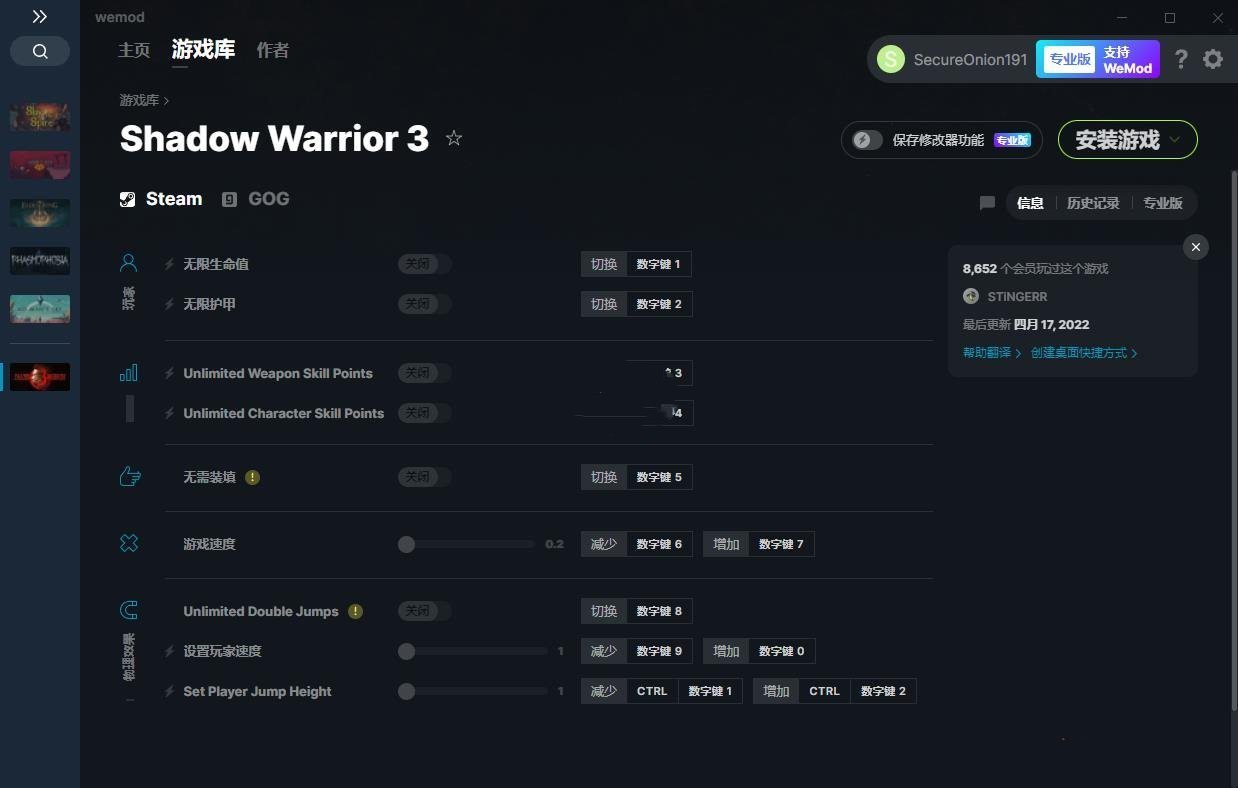Toggle 无需装填 switch
Image resolution: width=1238 pixels, height=788 pixels.
(425, 477)
